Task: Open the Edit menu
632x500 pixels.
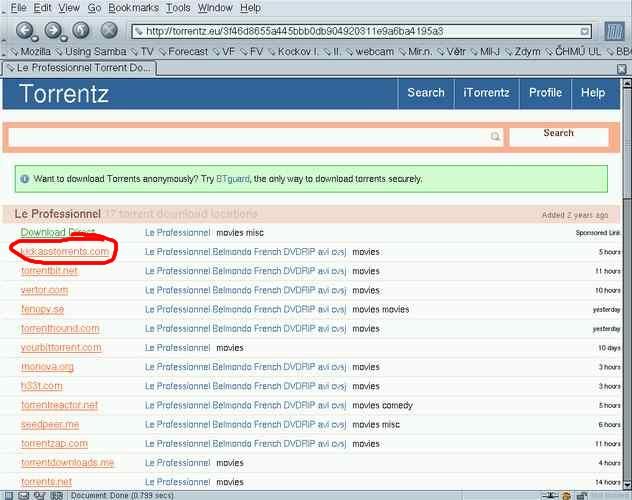Action: pos(42,8)
